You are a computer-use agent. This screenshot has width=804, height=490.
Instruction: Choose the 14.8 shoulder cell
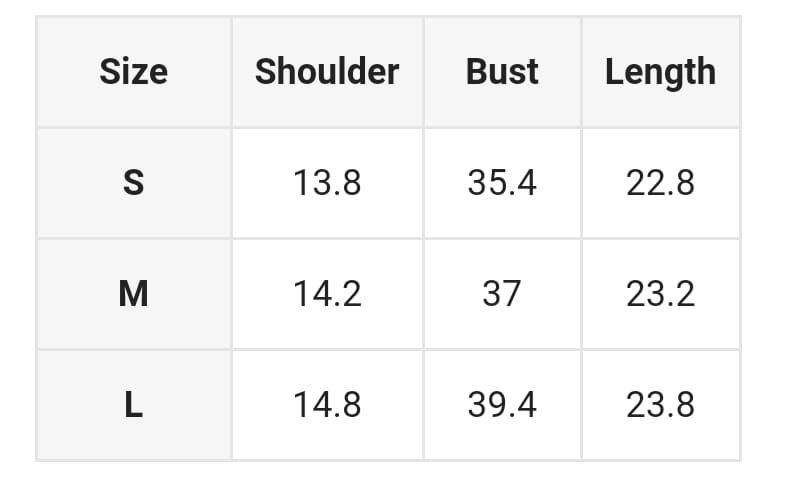(x=327, y=405)
